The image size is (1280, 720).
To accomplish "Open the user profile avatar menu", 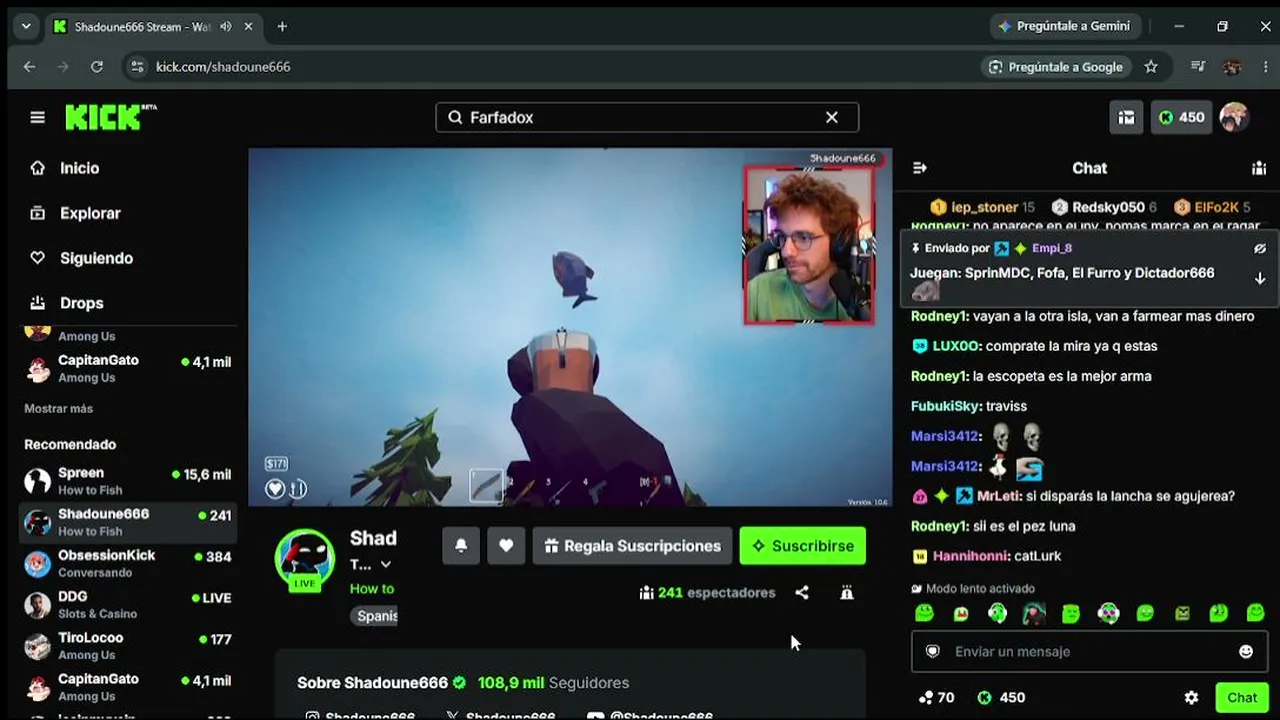I will (x=1235, y=117).
